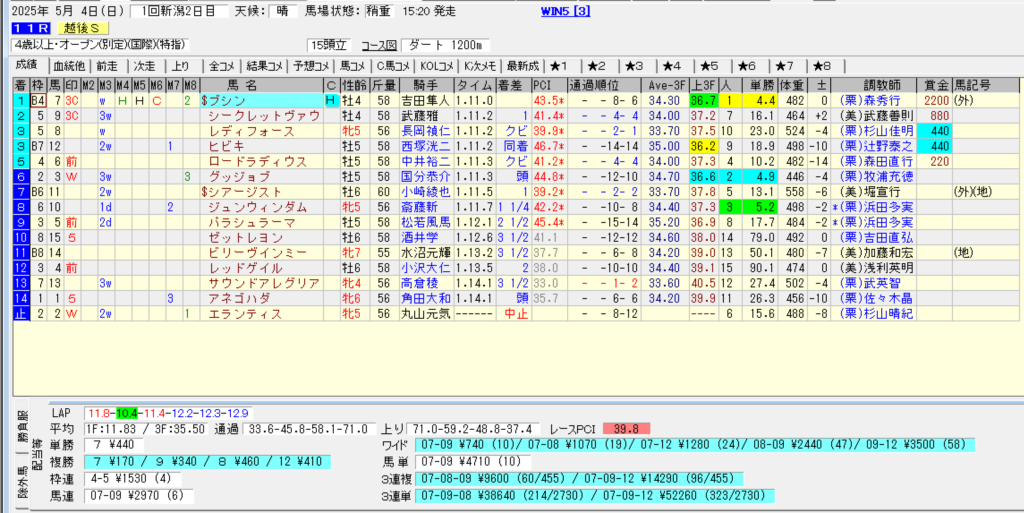Open jockey 角田大和
This screenshot has height=513, width=1024.
coord(424,298)
